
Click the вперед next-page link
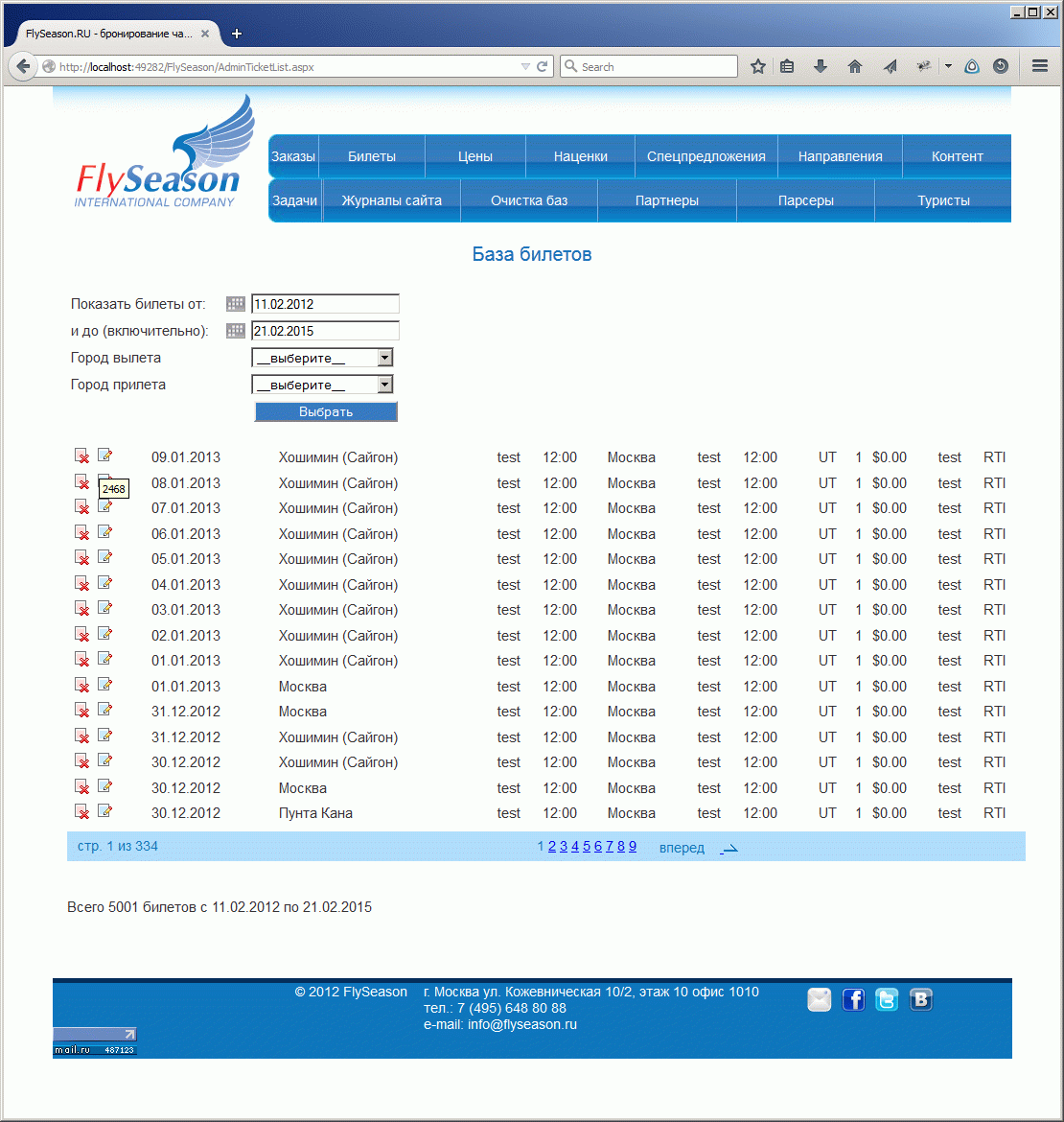682,848
